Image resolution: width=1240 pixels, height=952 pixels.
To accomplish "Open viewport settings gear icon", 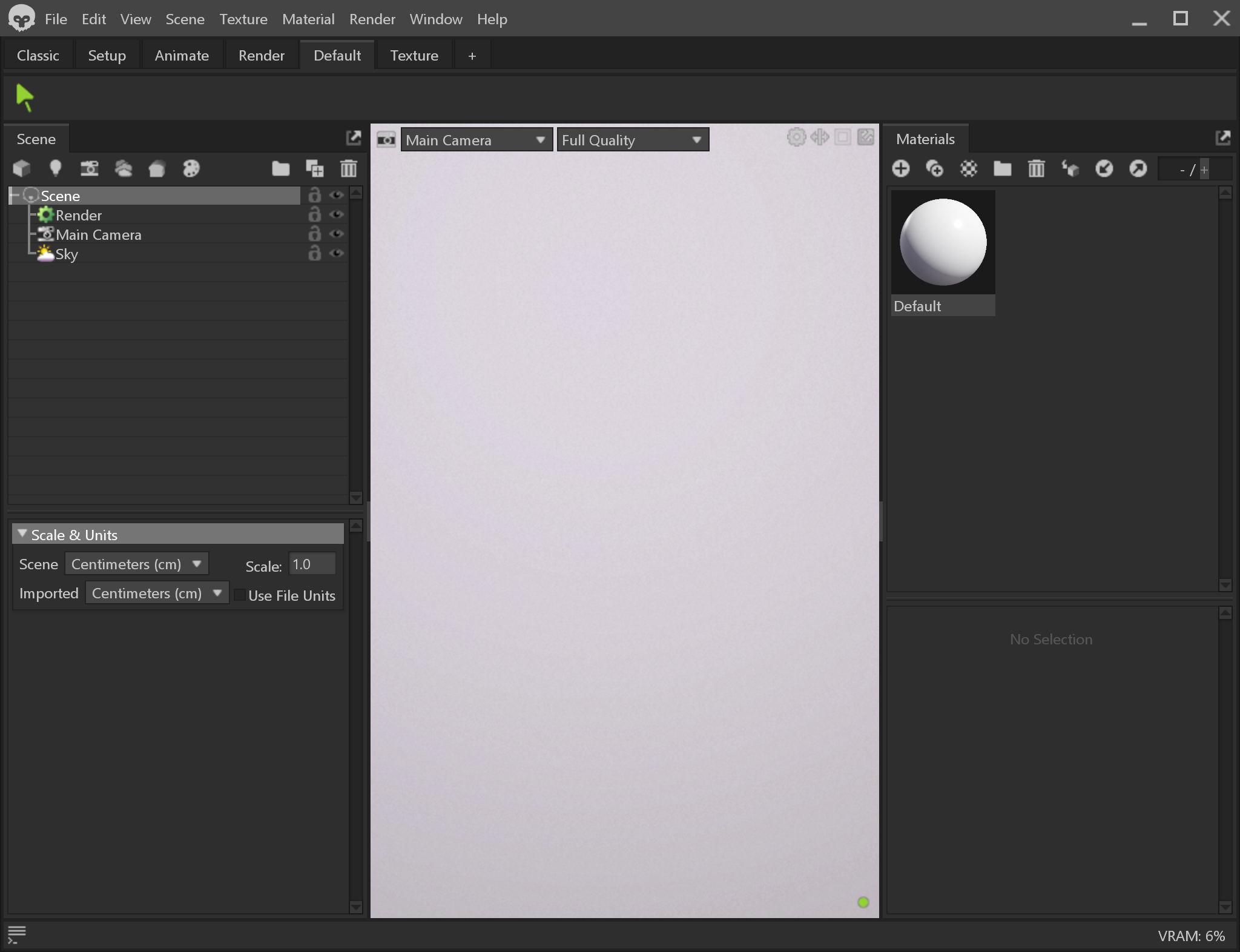I will (796, 137).
